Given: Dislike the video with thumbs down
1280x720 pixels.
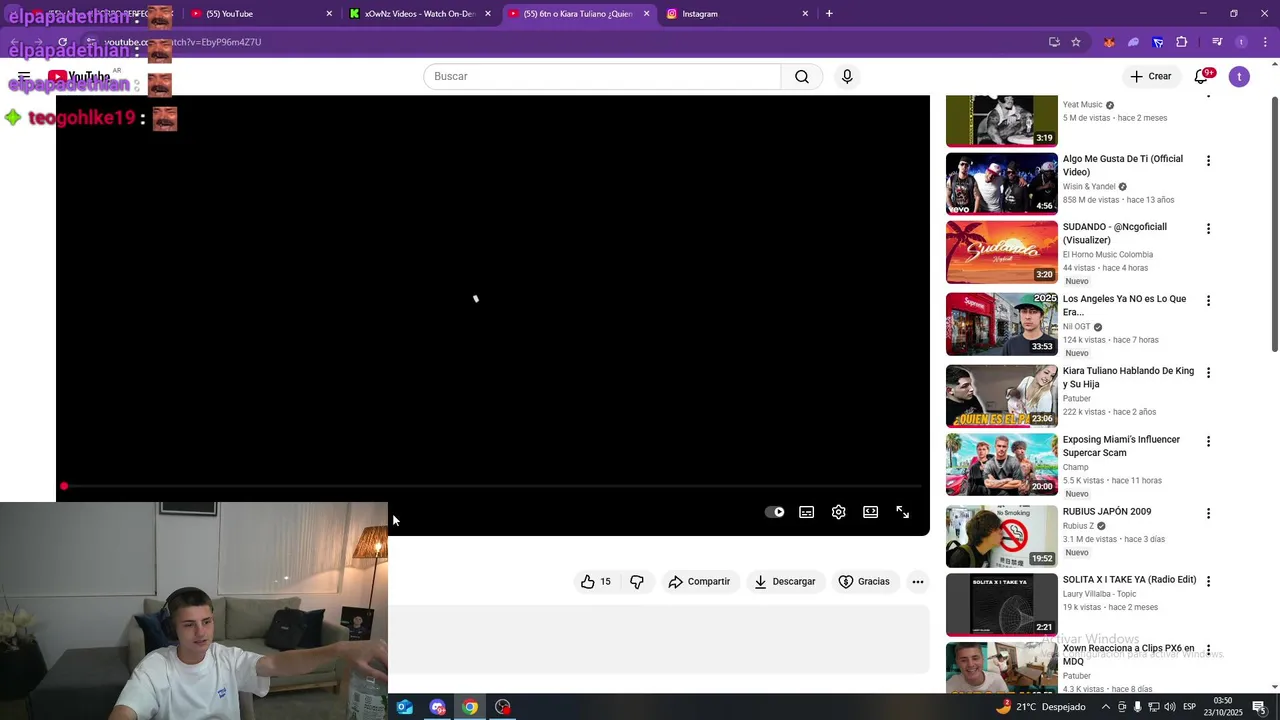Looking at the screenshot, I should (x=637, y=582).
